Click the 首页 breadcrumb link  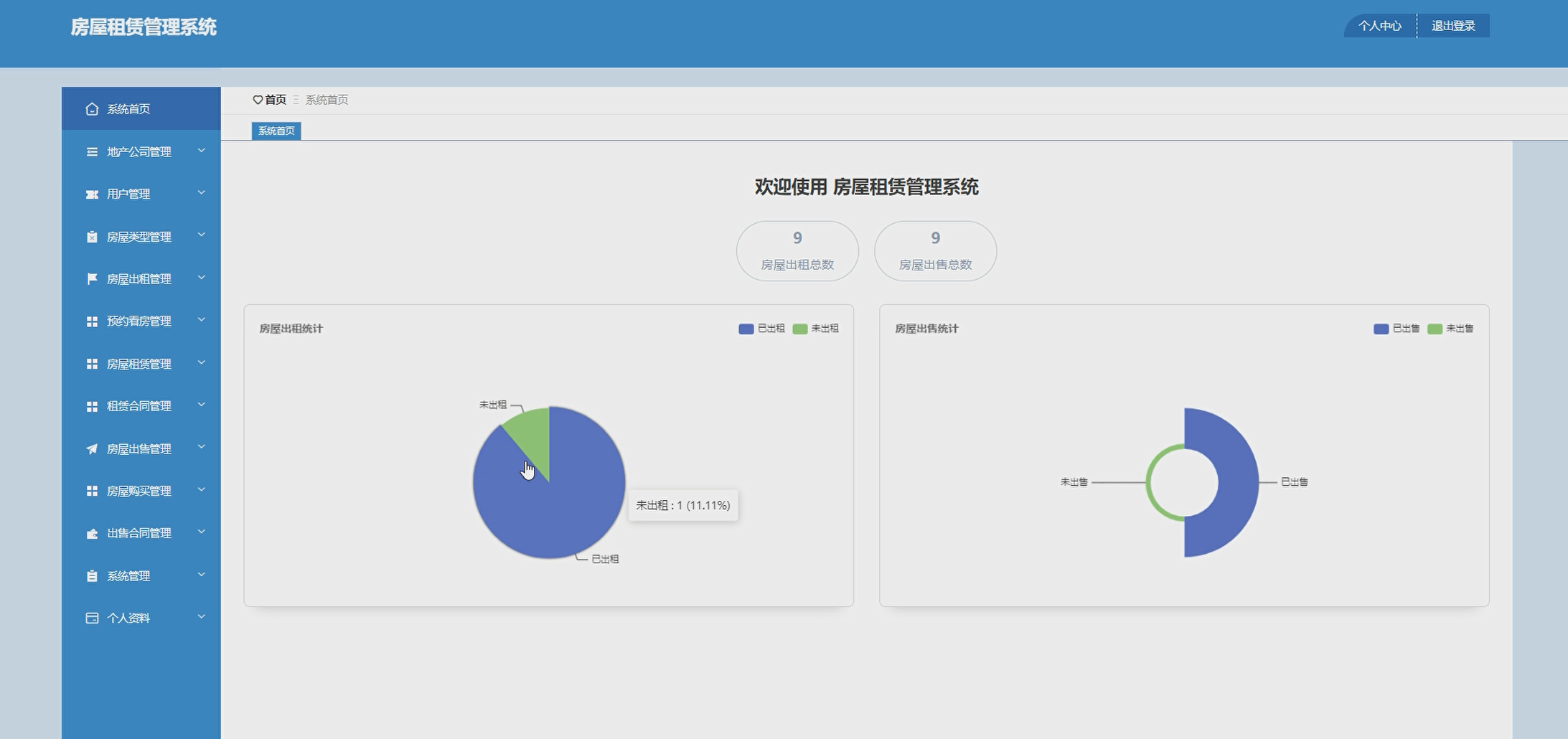click(x=276, y=100)
